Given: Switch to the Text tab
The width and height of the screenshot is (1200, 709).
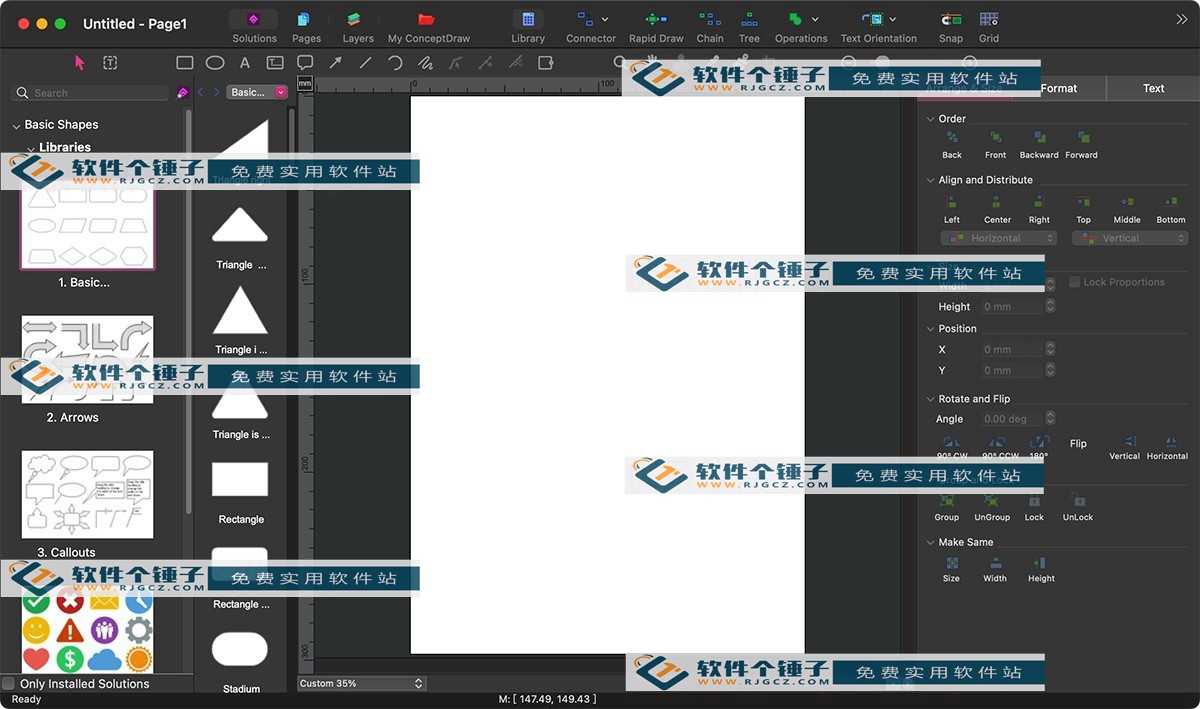Looking at the screenshot, I should (1153, 88).
